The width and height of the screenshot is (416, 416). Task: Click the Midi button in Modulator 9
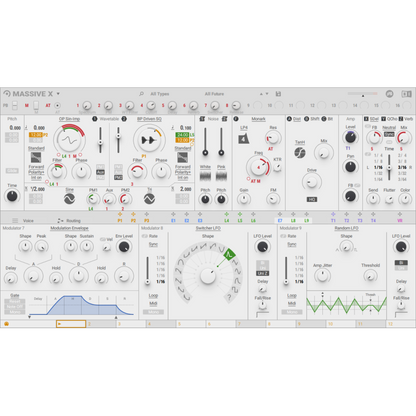coord(292,303)
